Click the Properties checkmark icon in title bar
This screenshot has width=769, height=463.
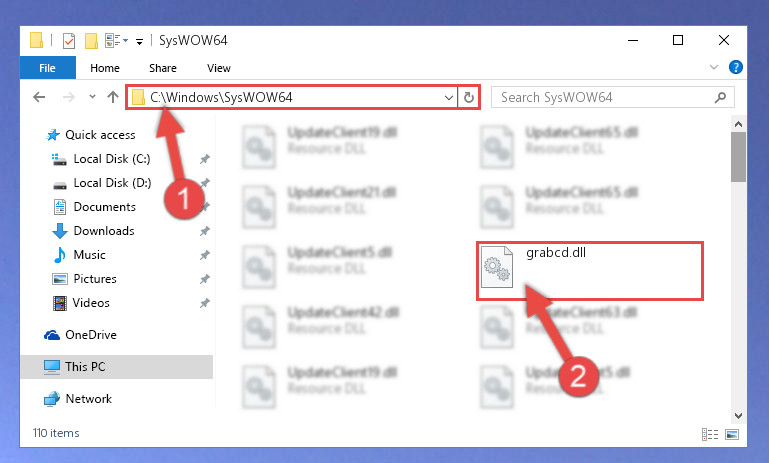[69, 41]
